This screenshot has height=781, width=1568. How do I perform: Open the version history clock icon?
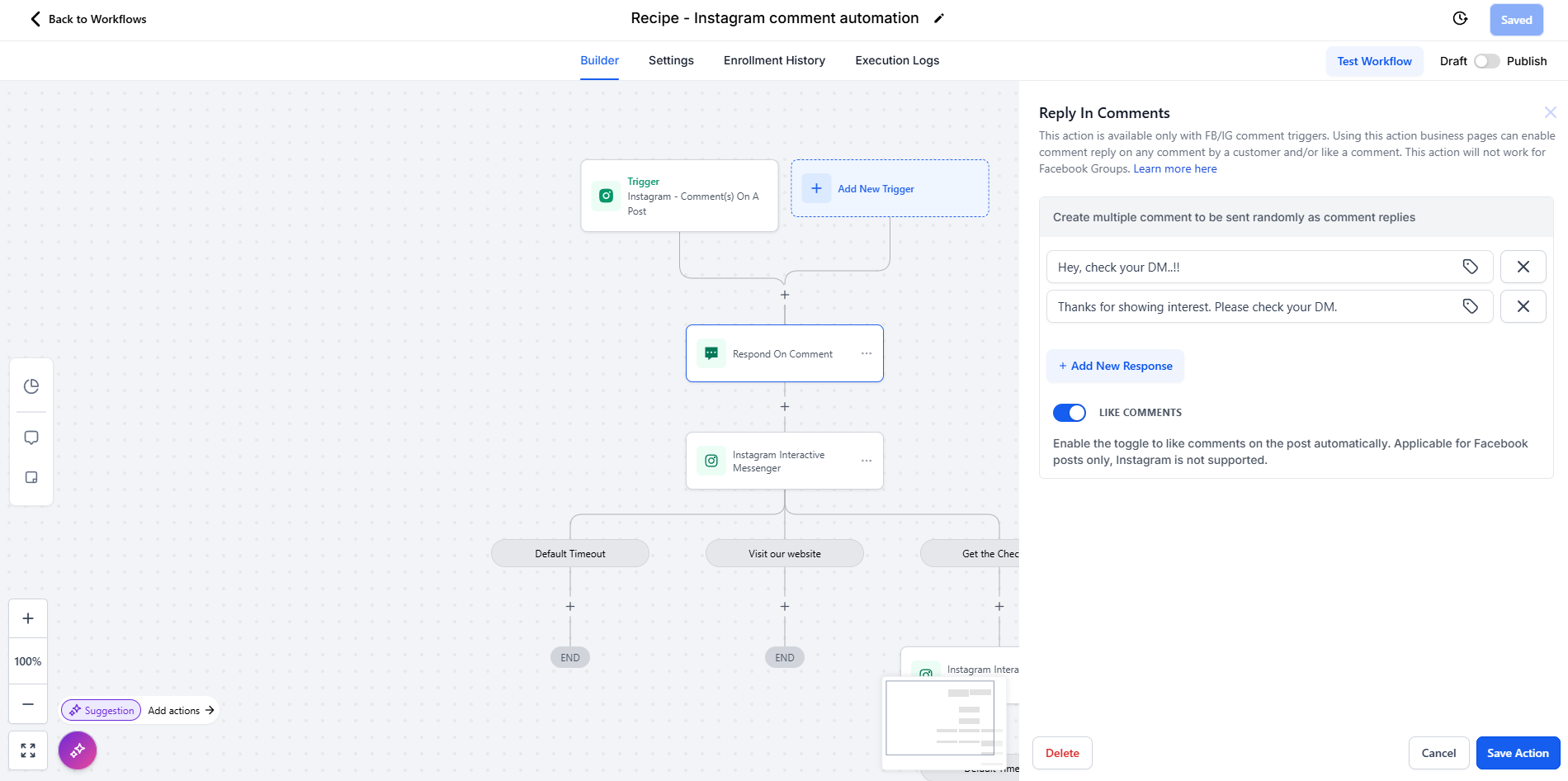(1460, 19)
